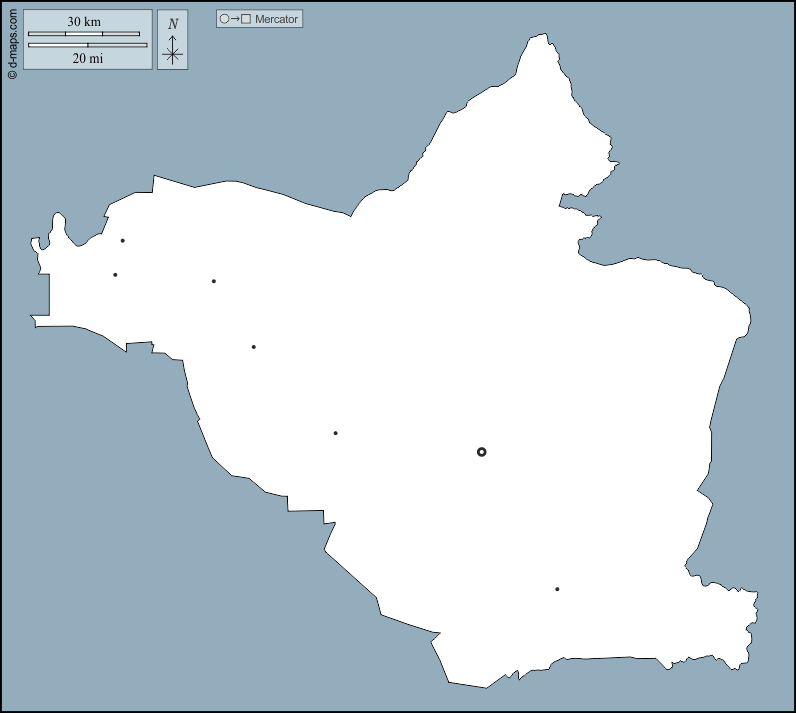The width and height of the screenshot is (796, 713).
Task: Click the narrow sea inlet on the east coast
Action: (576, 210)
